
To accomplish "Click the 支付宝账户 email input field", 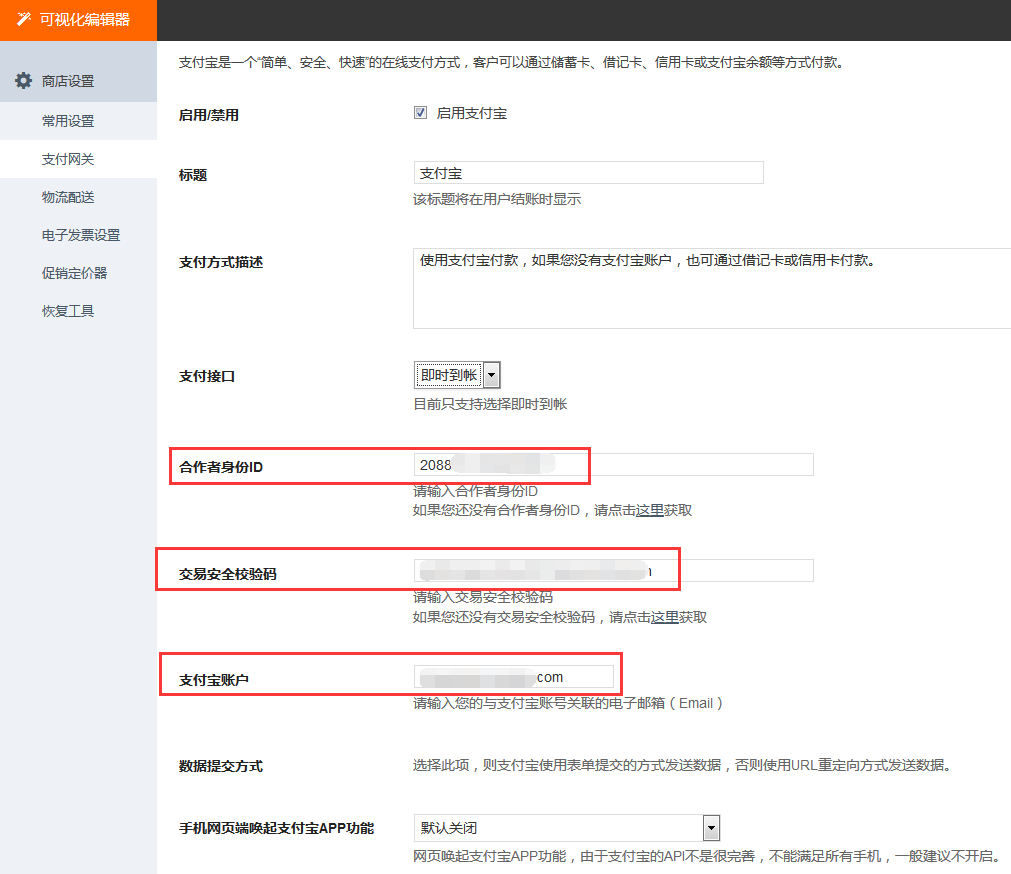I will [513, 677].
